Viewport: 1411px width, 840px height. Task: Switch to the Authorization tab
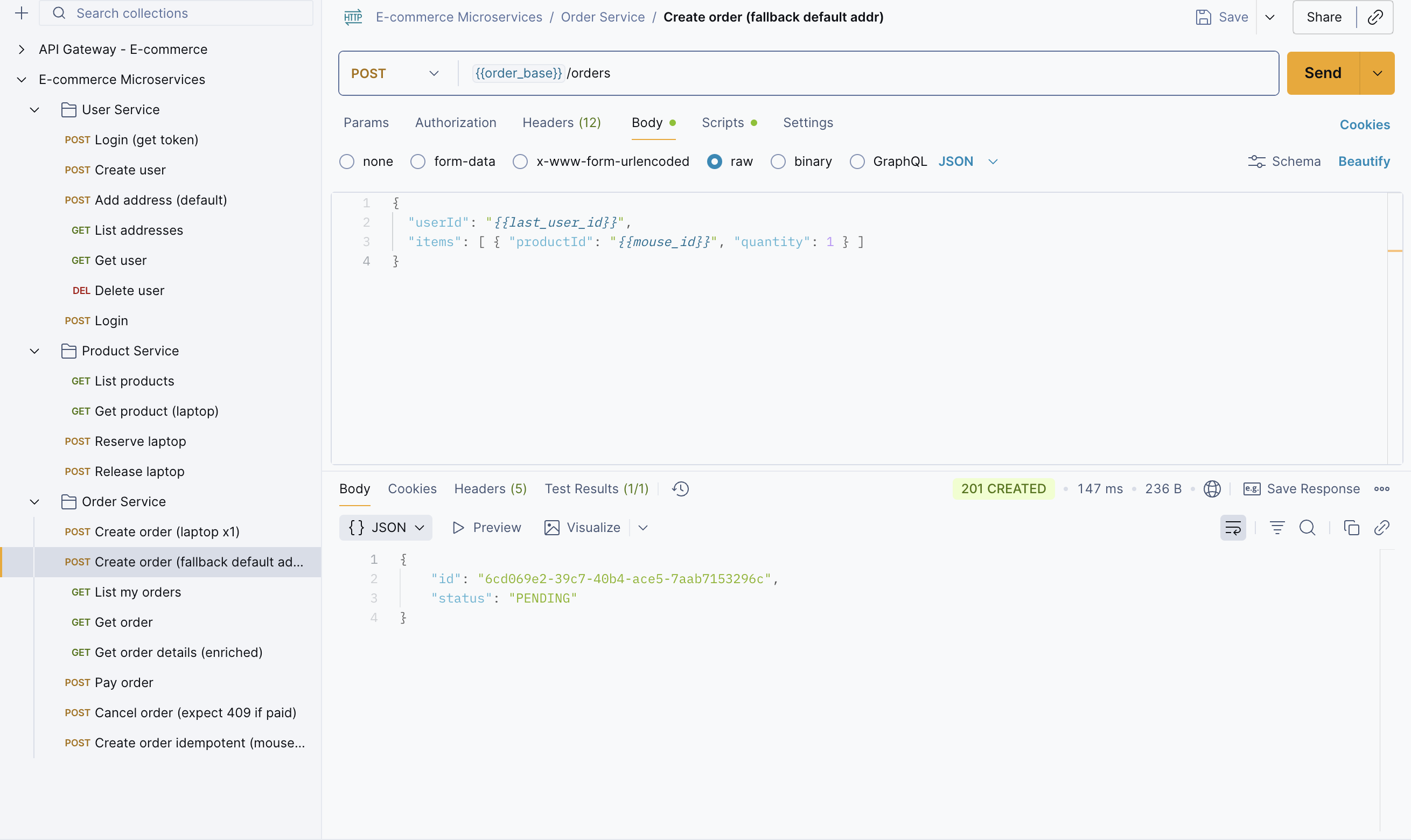(x=455, y=122)
